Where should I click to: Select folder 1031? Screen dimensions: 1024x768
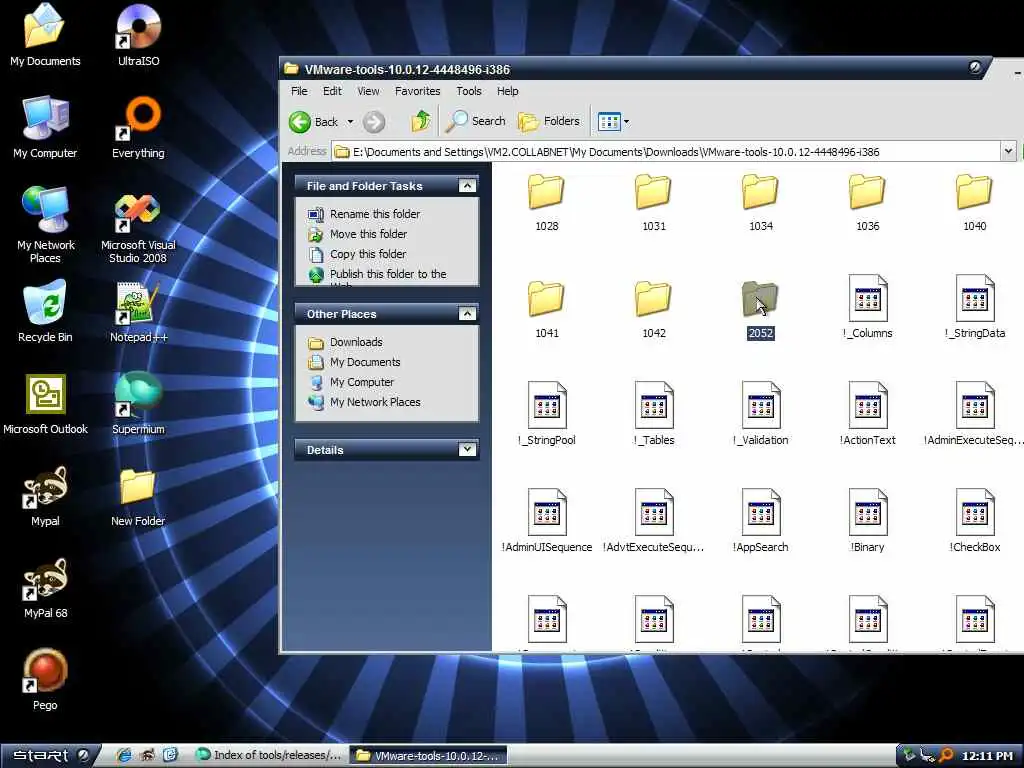[x=654, y=201]
